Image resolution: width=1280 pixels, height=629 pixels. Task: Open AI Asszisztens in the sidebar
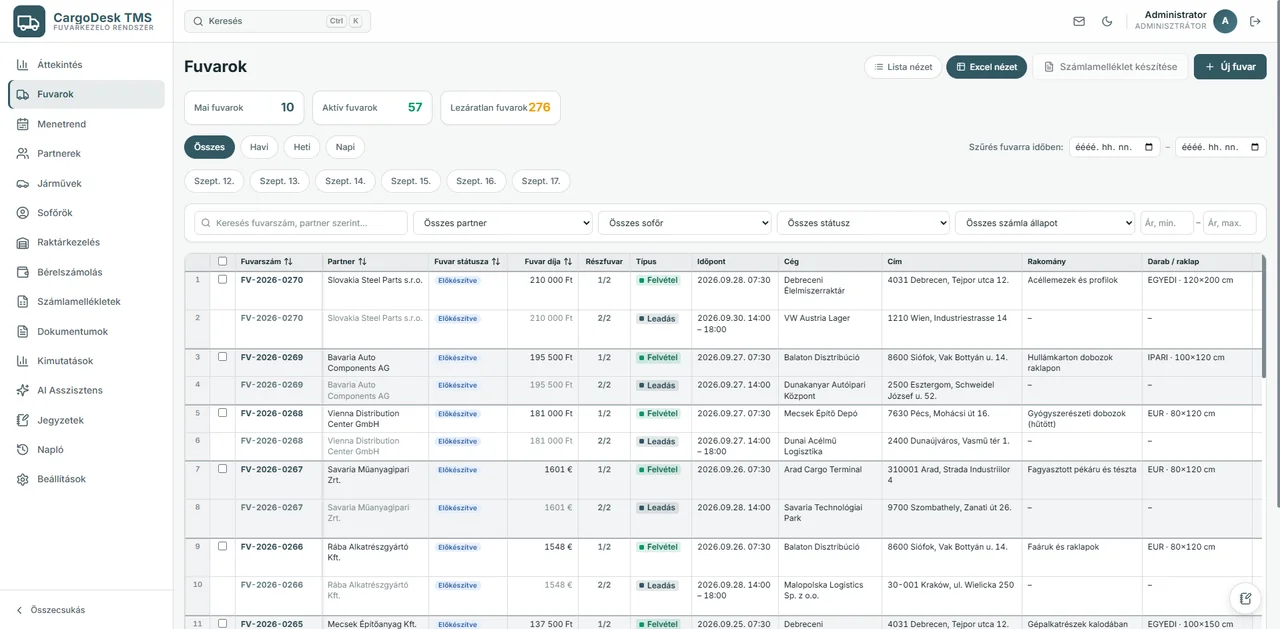coord(86,390)
